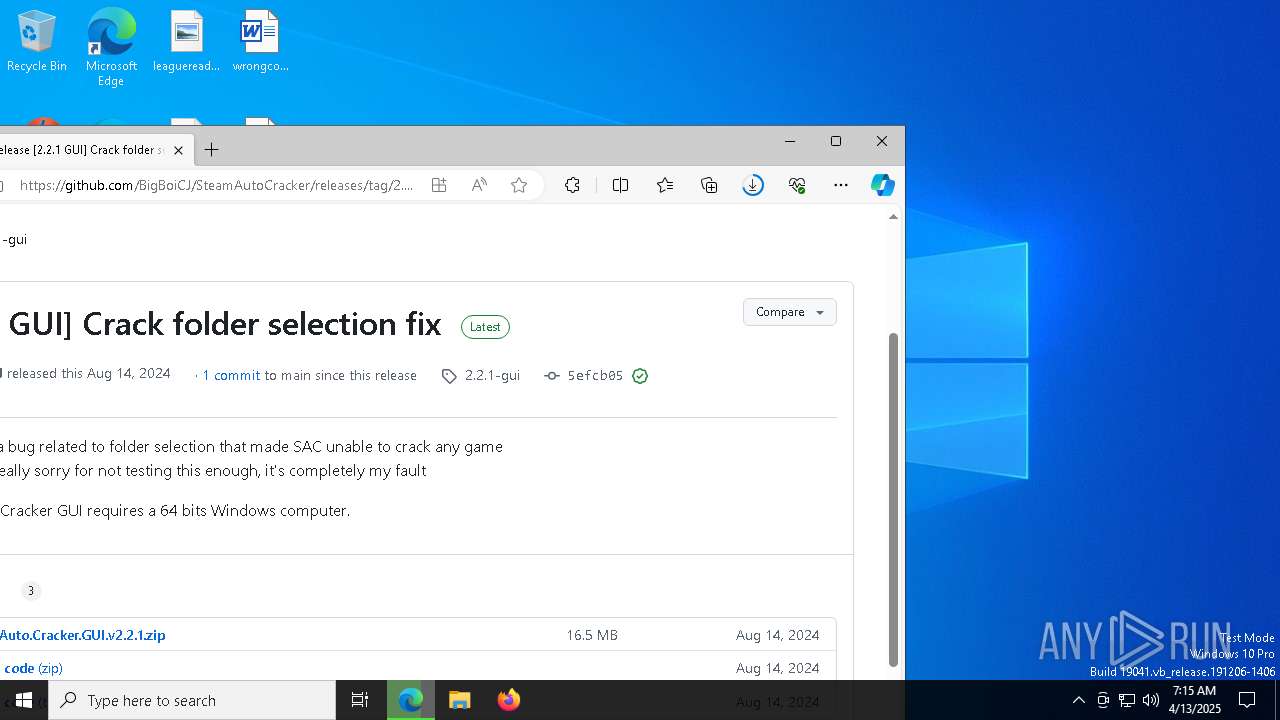Minimize the Edge browser window
This screenshot has width=1280, height=720.
[x=790, y=141]
